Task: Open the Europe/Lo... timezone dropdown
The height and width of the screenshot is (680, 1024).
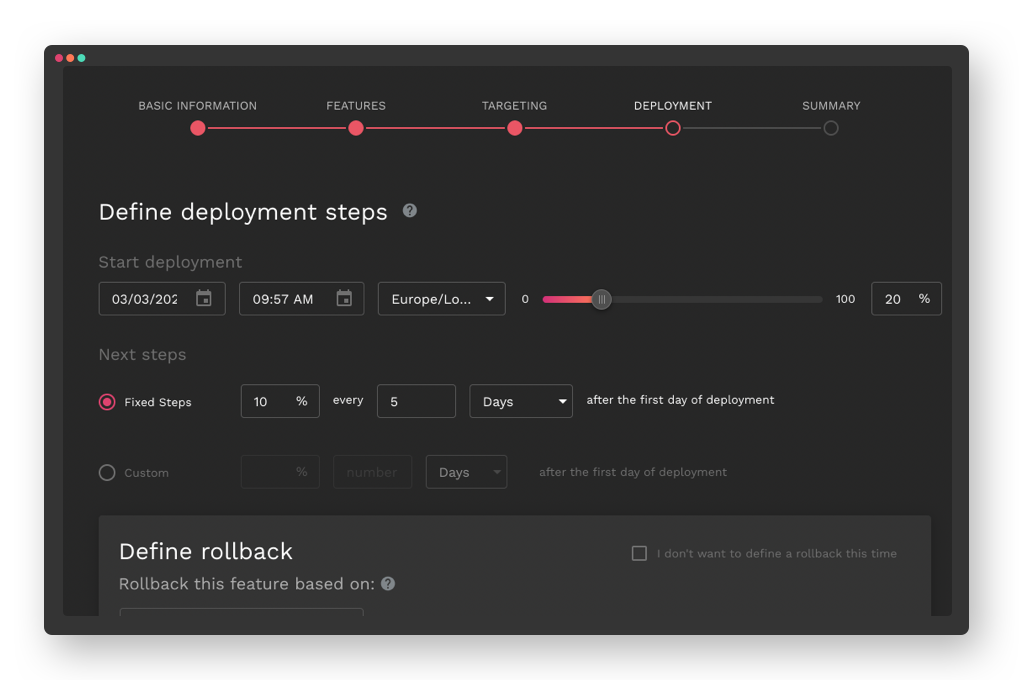Action: (x=441, y=299)
